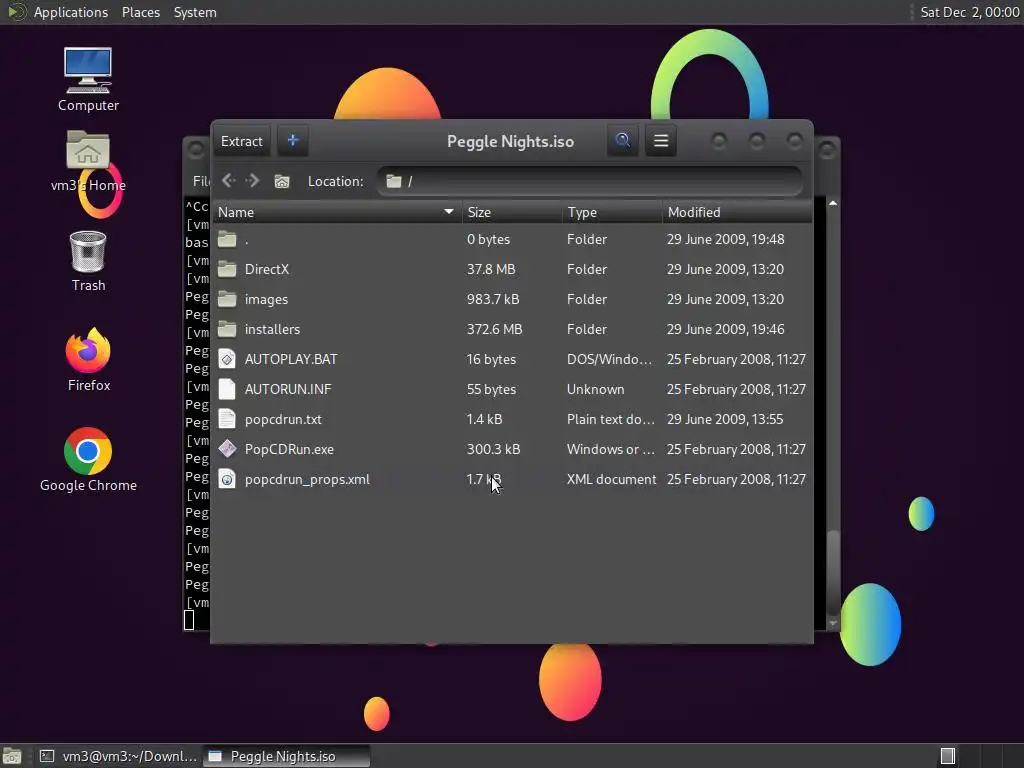
Task: Click the terminal scrollbar up arrow
Action: [x=833, y=204]
